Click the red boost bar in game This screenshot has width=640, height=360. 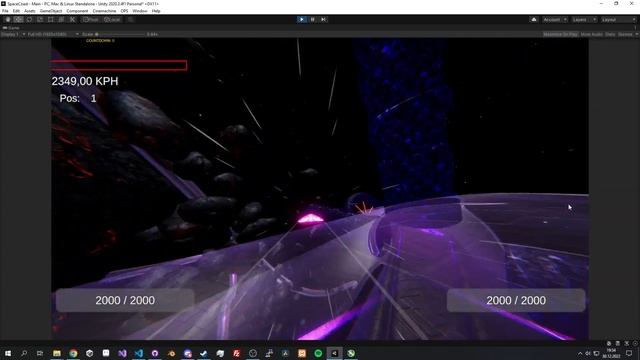point(119,65)
